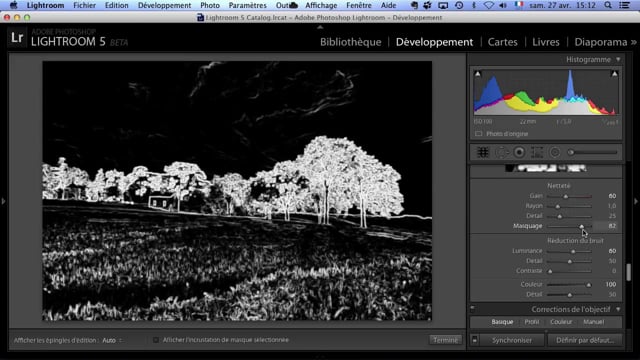Enable Photo d'origine checkbox

point(478,134)
